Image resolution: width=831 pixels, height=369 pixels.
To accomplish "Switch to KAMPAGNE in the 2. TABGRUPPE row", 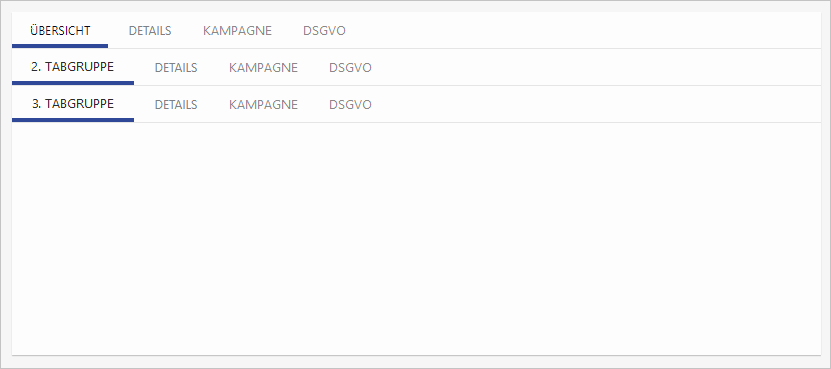I will (x=263, y=68).
